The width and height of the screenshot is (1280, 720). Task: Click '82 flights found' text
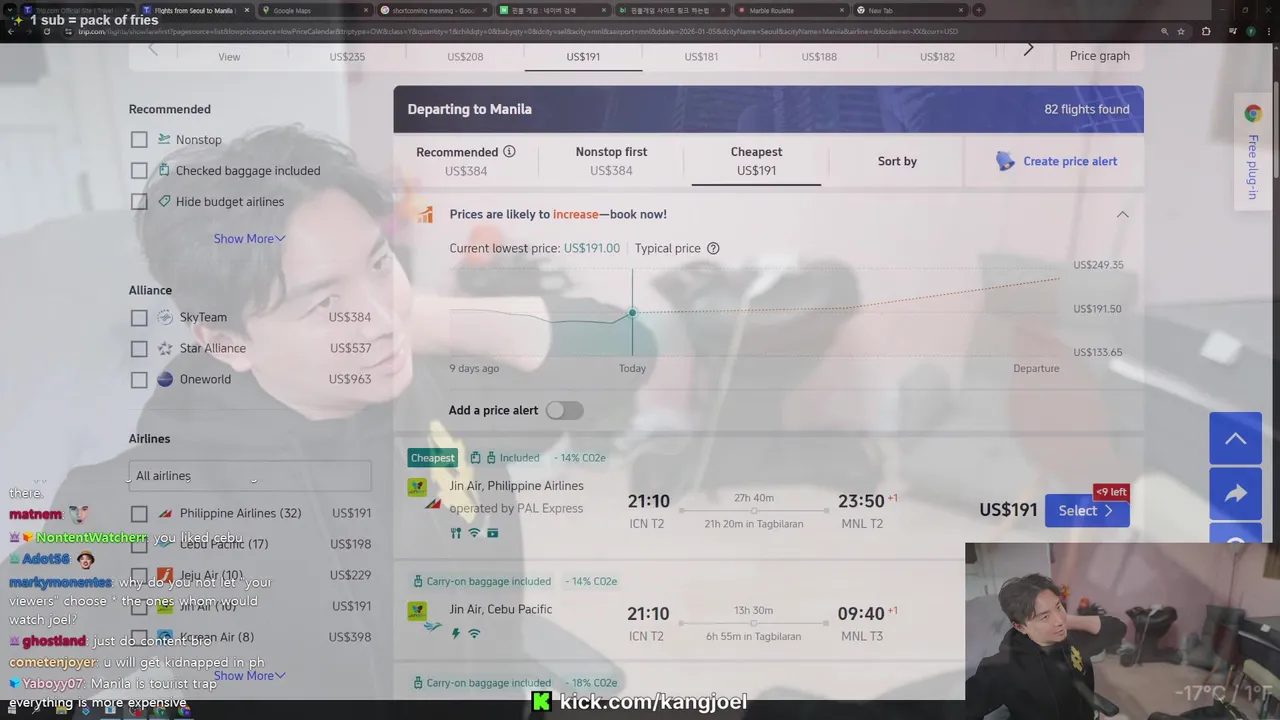tap(1087, 109)
